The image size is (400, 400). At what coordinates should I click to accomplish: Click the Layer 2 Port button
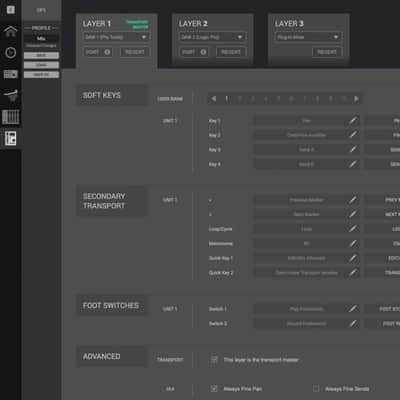click(193, 52)
